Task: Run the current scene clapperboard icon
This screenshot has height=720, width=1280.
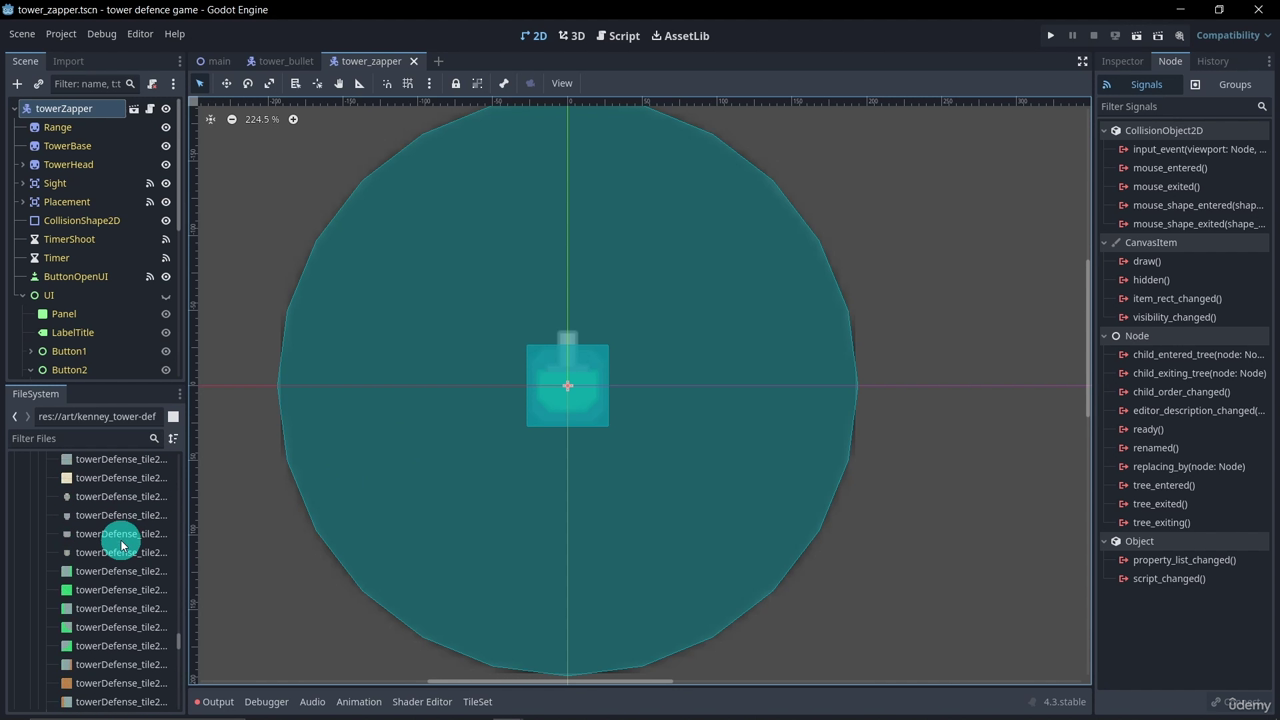Action: [x=1137, y=36]
